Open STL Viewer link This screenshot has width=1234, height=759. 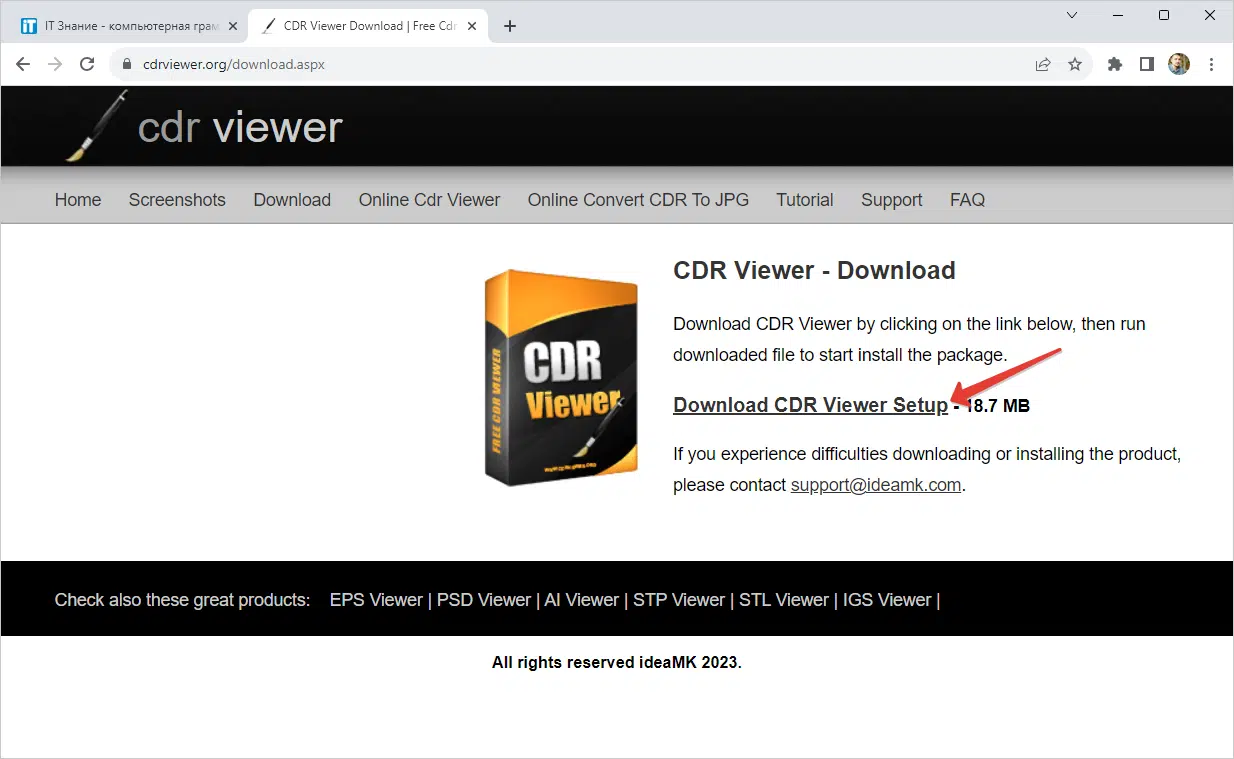784,600
